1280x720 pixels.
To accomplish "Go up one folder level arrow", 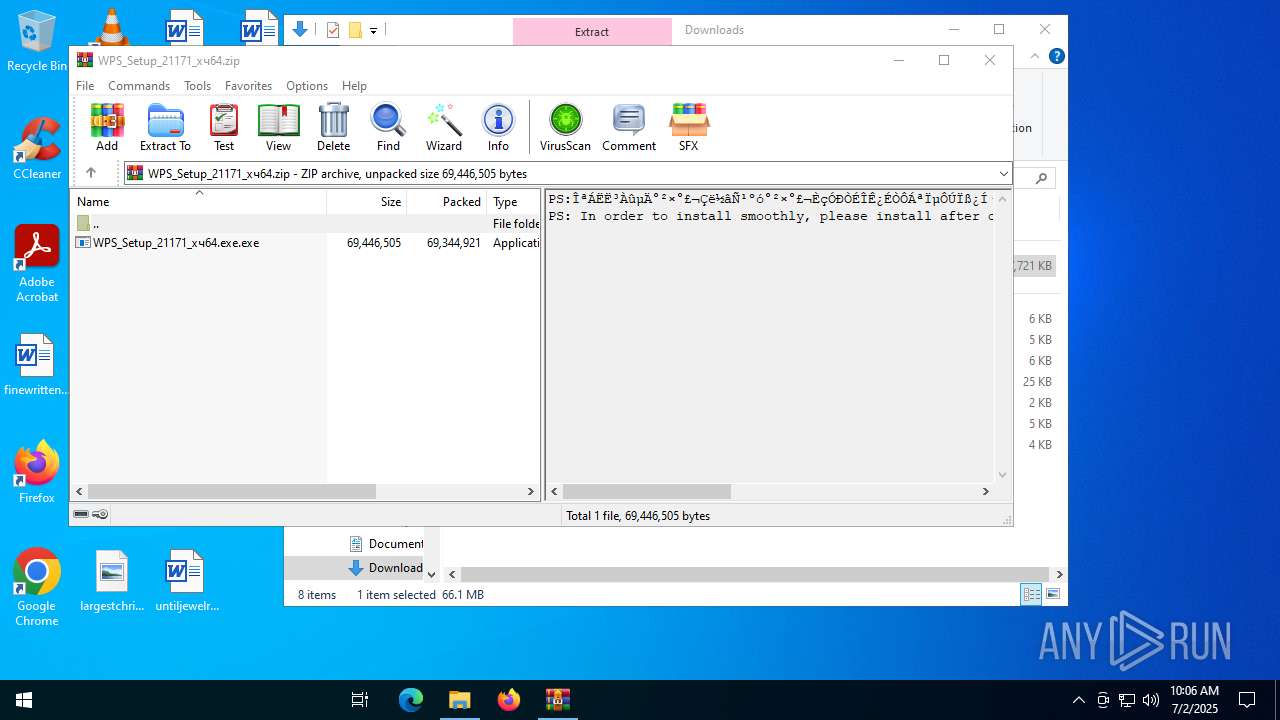I will pos(91,173).
